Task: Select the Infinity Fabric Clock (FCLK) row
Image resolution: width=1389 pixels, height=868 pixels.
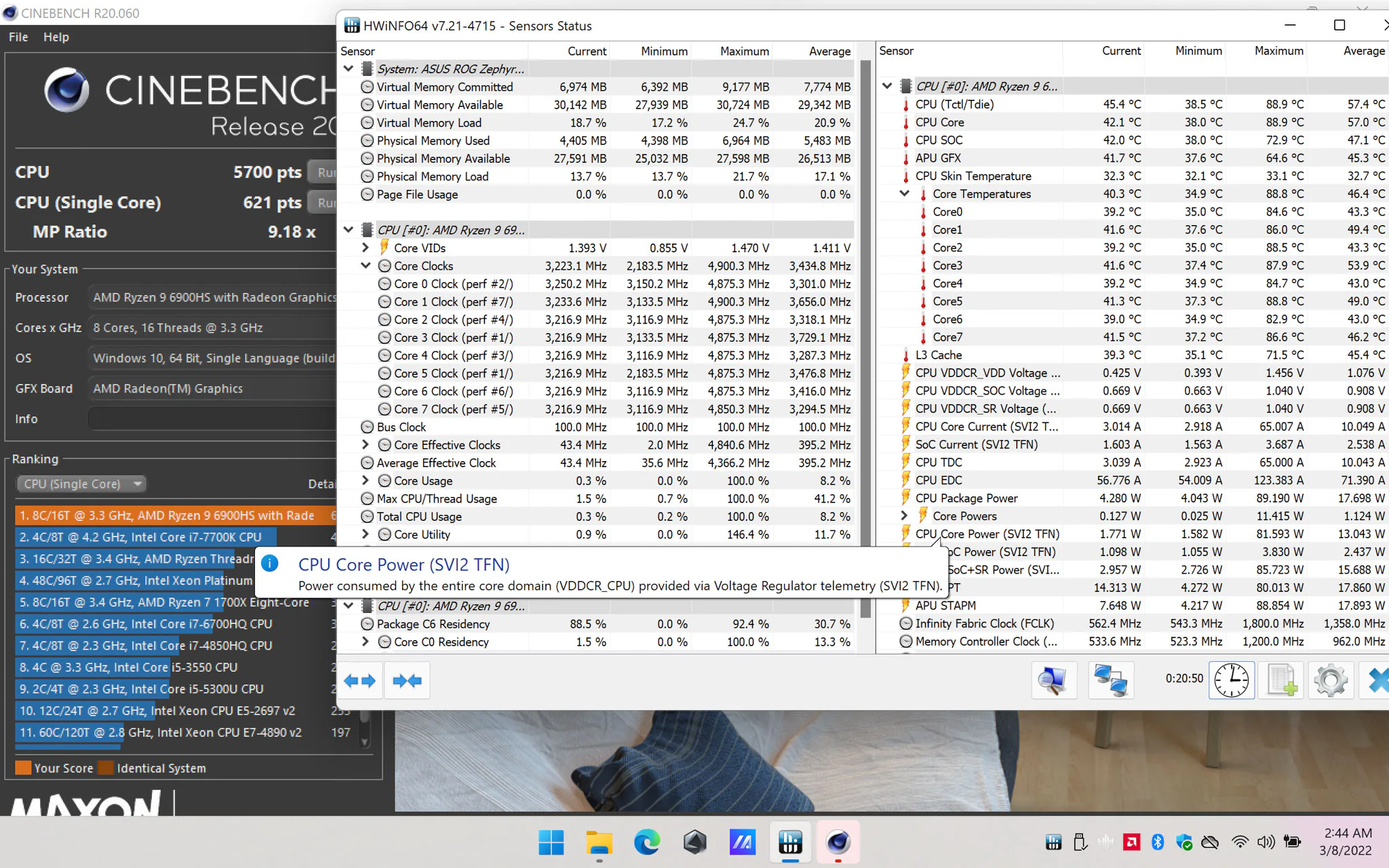Action: (x=1133, y=623)
